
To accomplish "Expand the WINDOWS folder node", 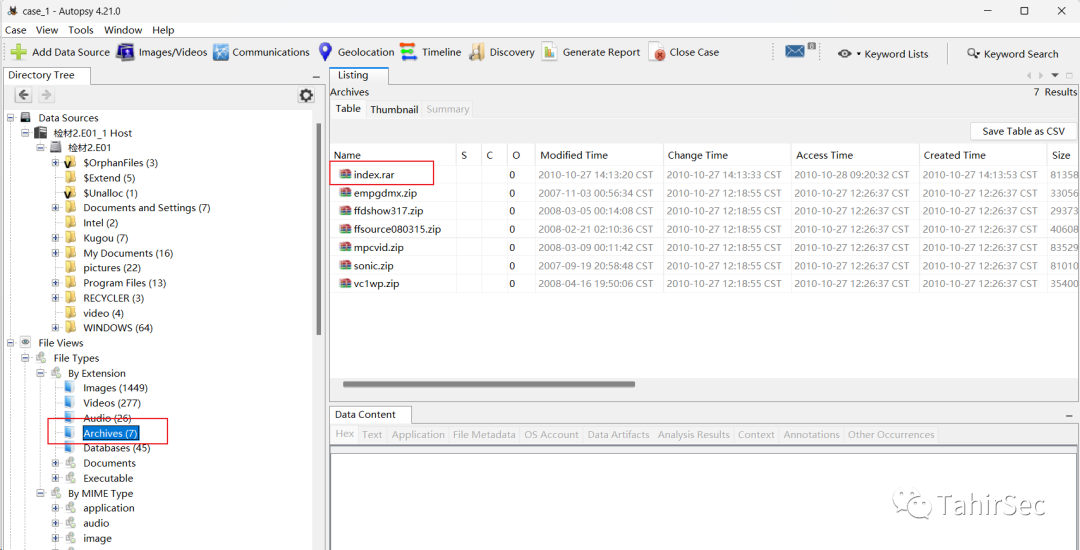I will coord(56,328).
